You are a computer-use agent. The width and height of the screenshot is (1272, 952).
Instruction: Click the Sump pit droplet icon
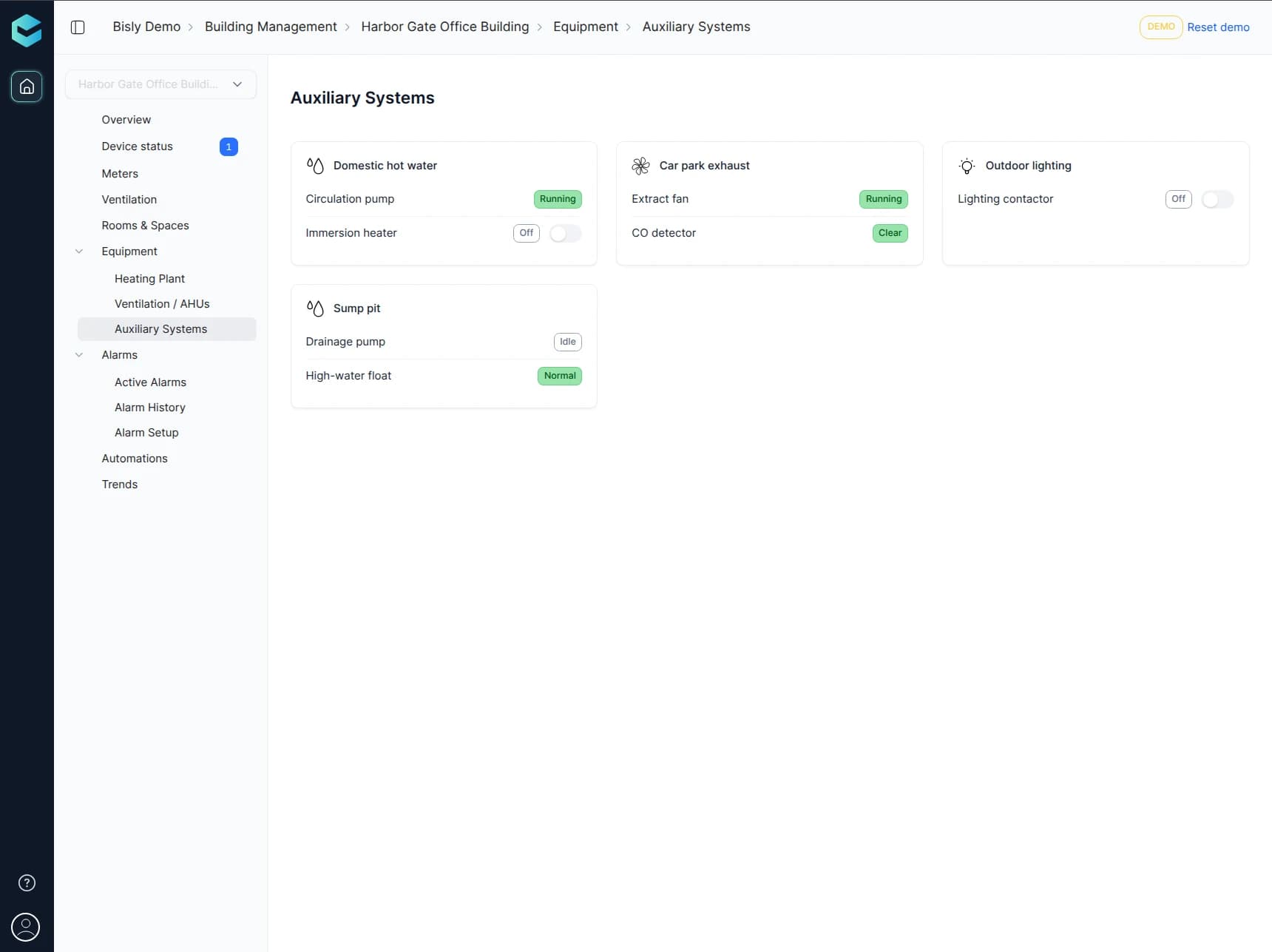[315, 308]
